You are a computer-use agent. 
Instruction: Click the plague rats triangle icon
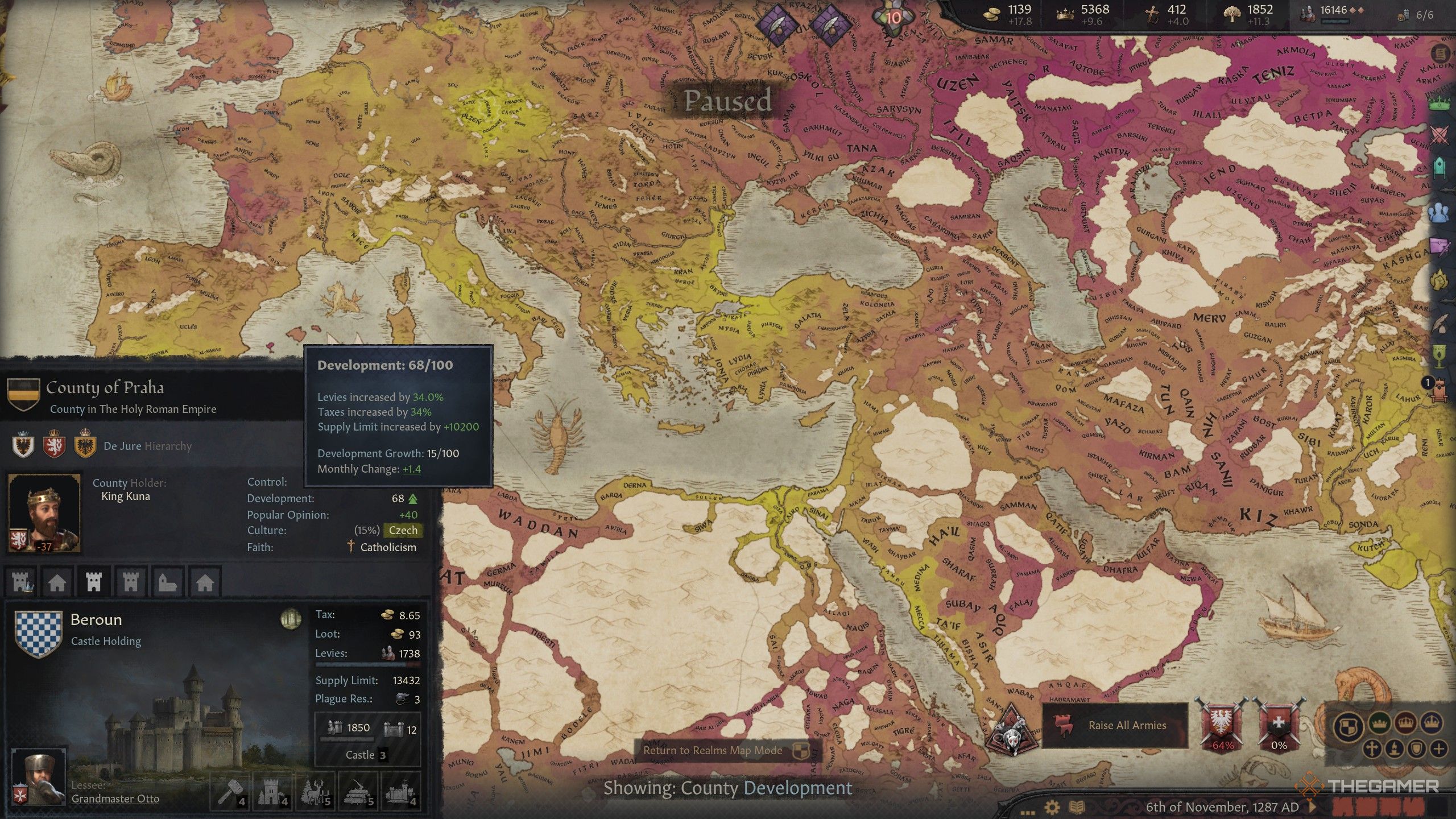(x=1012, y=730)
